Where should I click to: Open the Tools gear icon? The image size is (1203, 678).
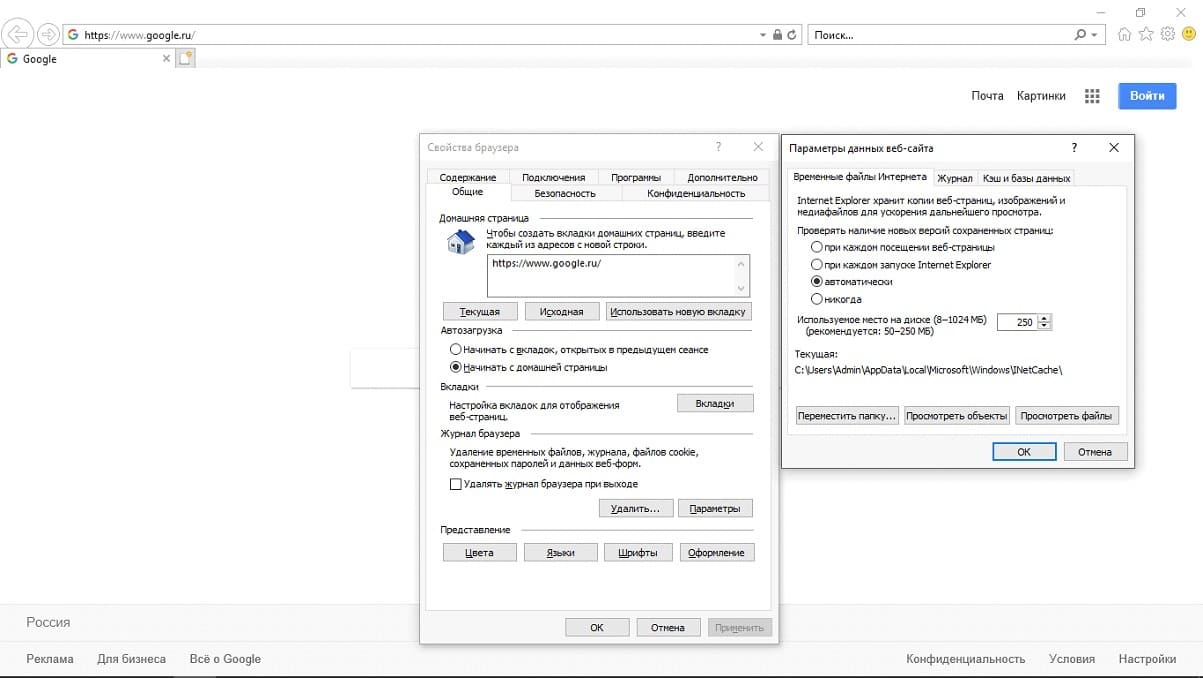[1167, 35]
